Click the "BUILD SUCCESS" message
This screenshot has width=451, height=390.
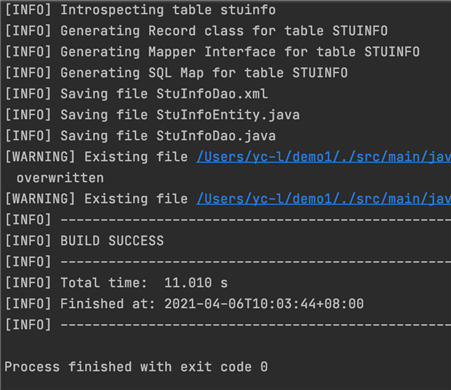coord(112,241)
